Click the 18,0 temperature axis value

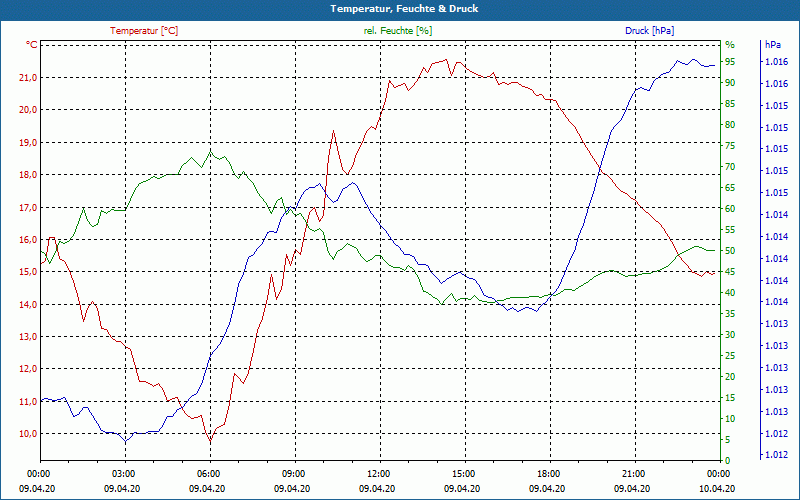[x=28, y=175]
